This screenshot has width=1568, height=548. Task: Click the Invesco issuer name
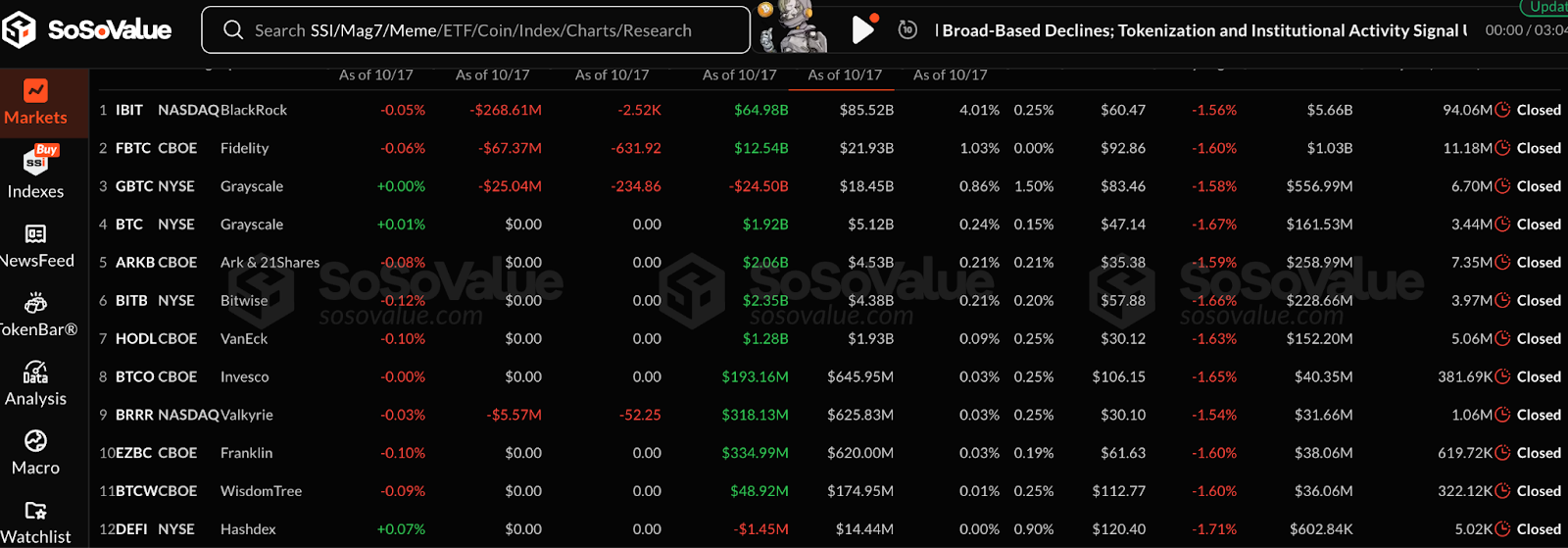click(x=245, y=376)
